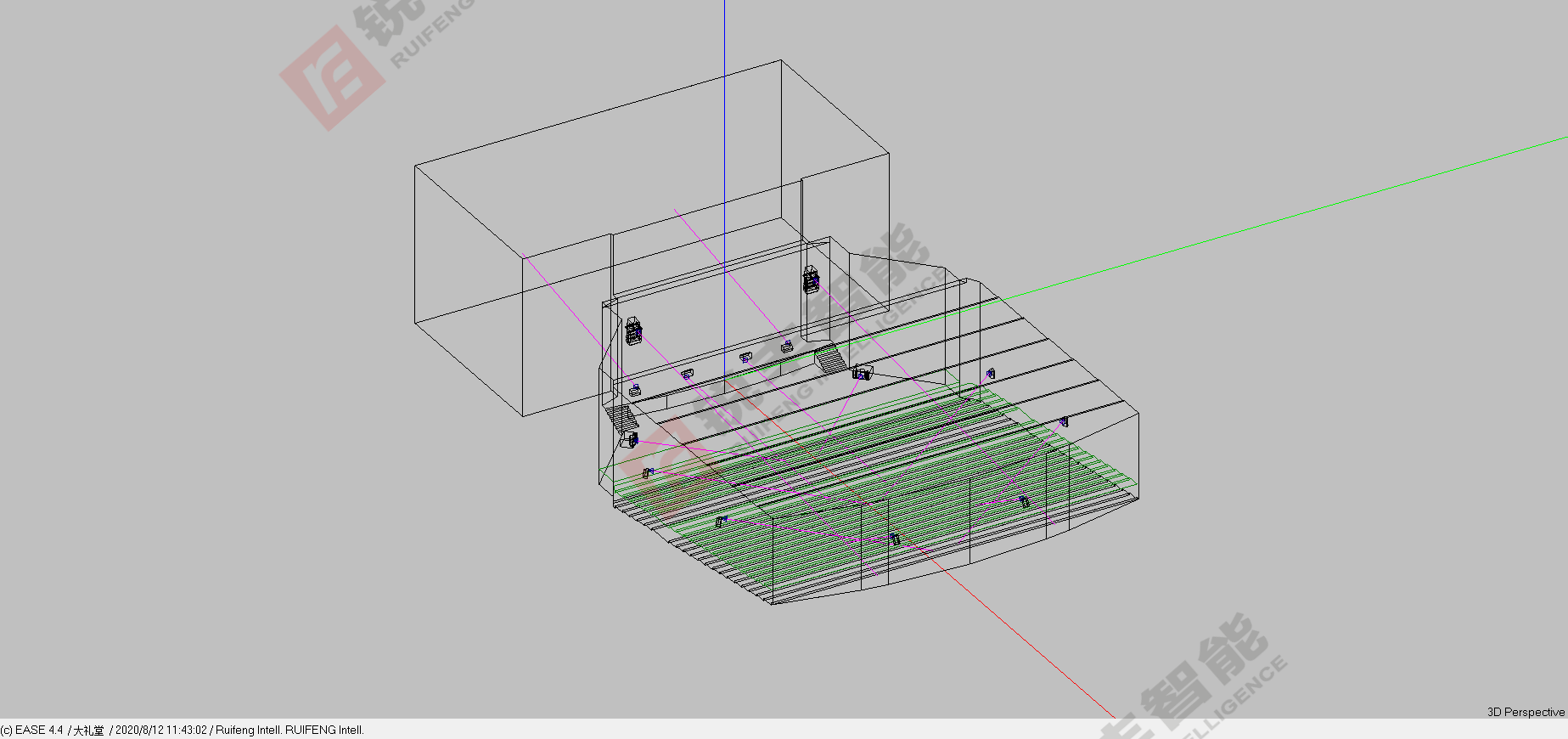Click the right stage staircase object

coord(830,359)
